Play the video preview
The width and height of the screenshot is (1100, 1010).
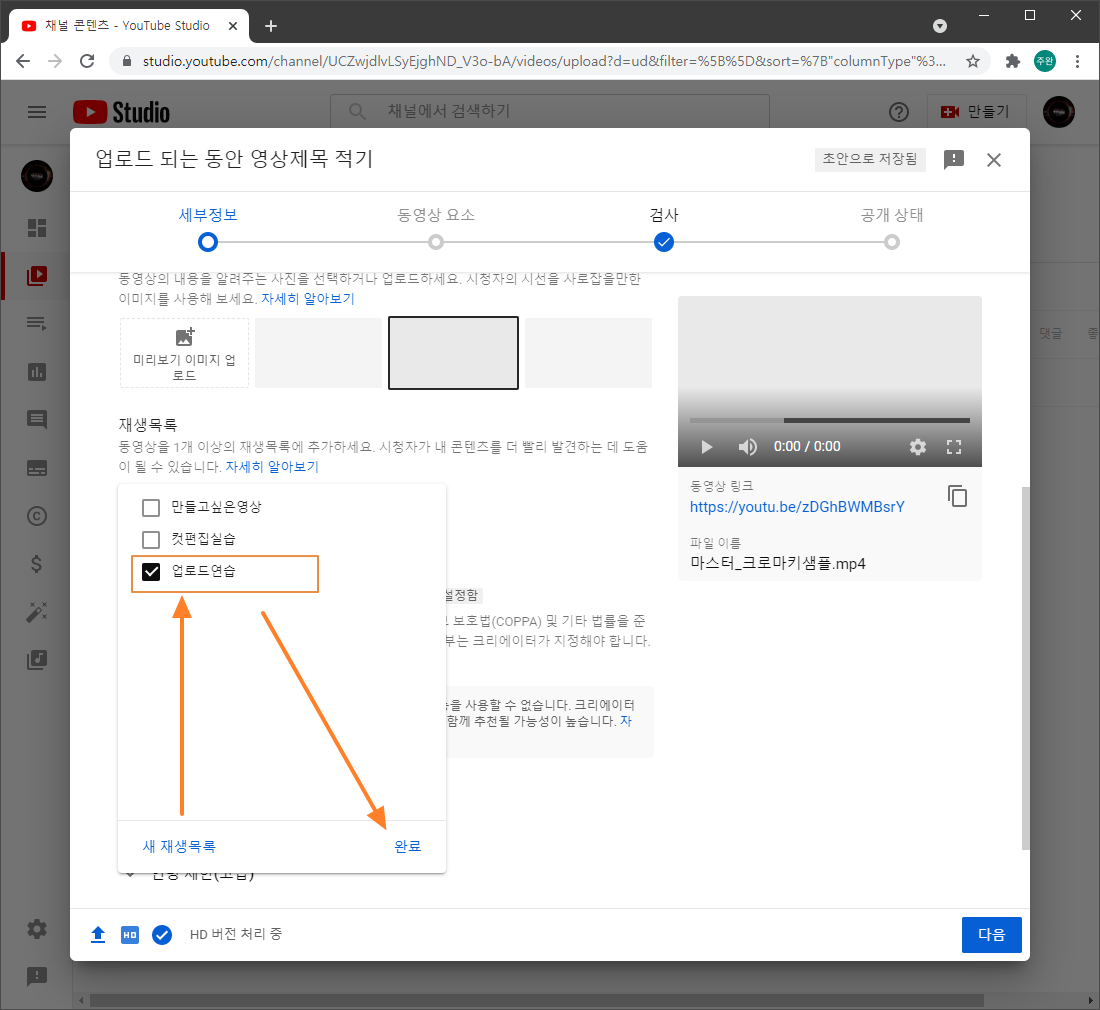tap(707, 447)
